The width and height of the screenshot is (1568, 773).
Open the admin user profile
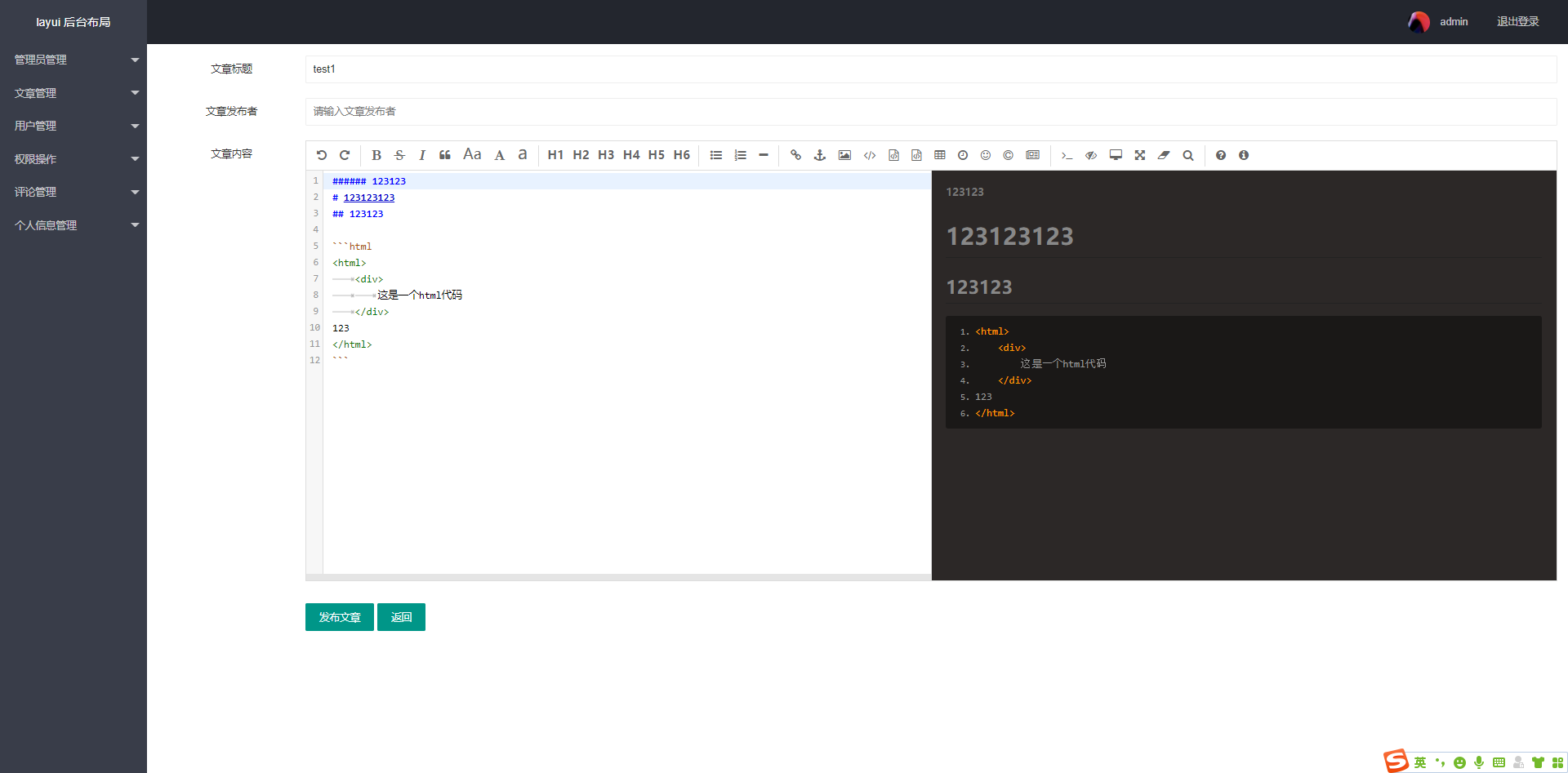click(1438, 22)
